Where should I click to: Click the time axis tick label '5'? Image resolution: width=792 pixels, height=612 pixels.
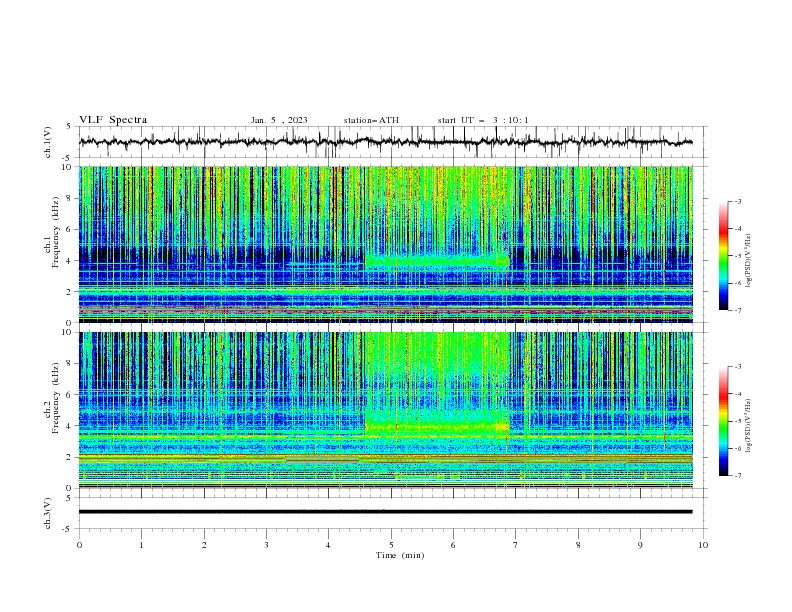pos(391,545)
